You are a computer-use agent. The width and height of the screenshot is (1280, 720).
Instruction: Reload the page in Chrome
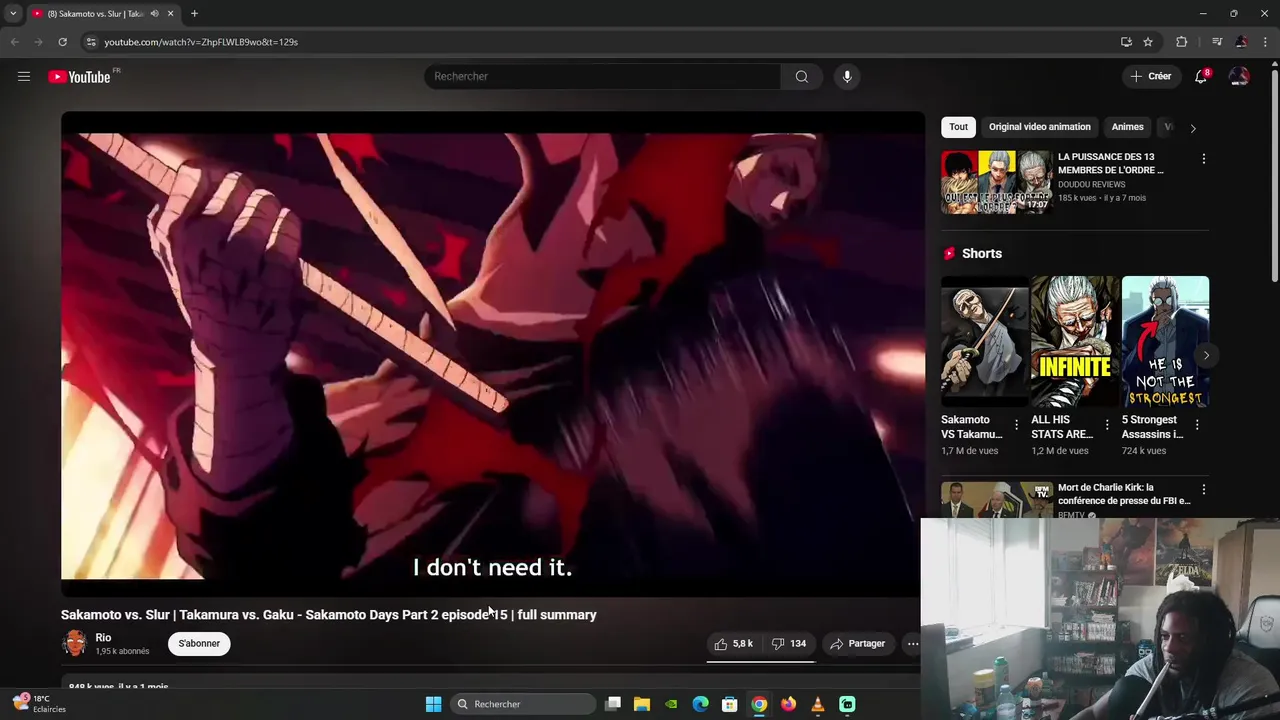click(62, 42)
